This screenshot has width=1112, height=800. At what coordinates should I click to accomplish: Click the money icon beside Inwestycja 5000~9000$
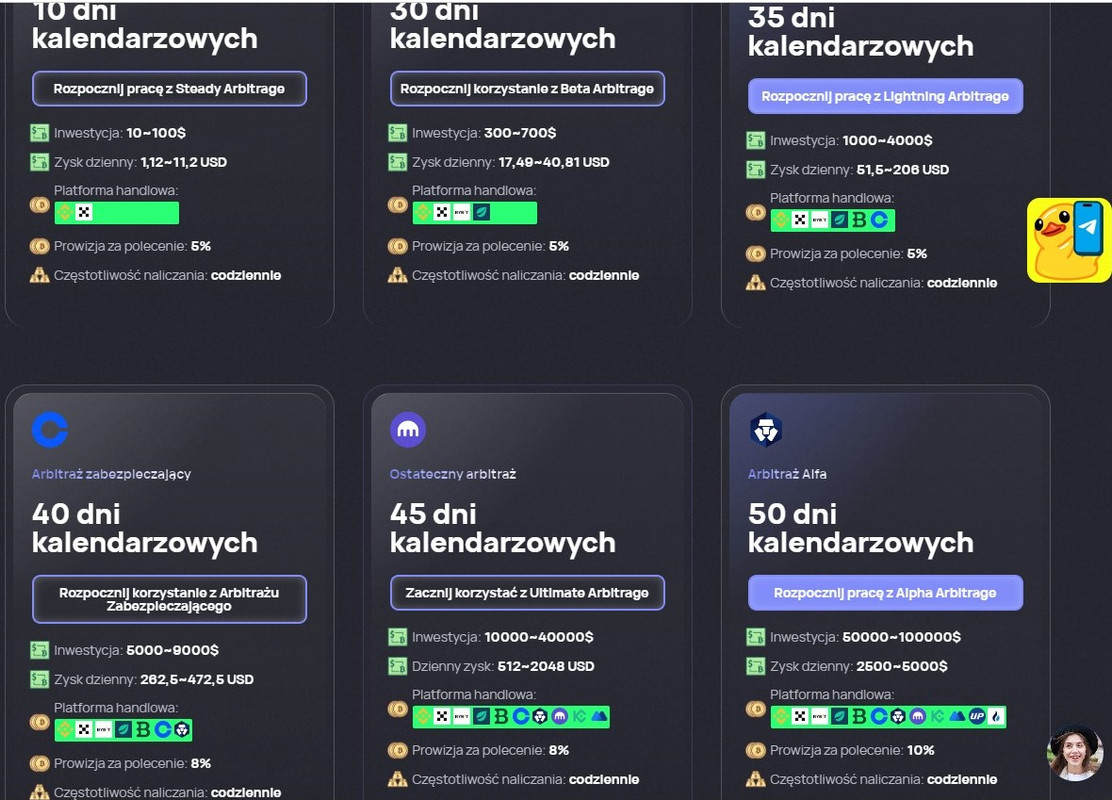coord(40,650)
